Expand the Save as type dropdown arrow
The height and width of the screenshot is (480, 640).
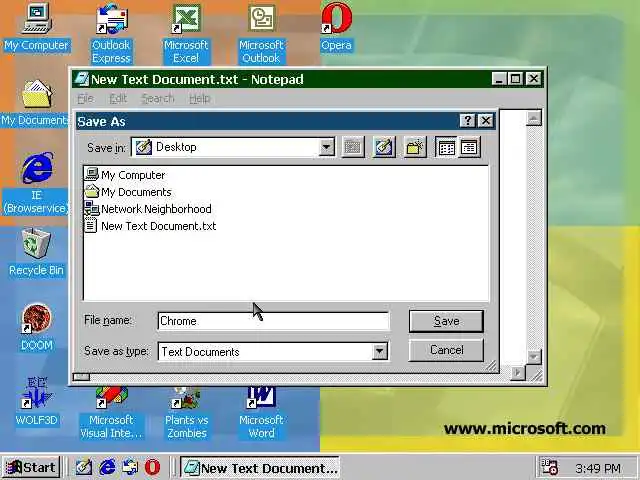pyautogui.click(x=380, y=351)
